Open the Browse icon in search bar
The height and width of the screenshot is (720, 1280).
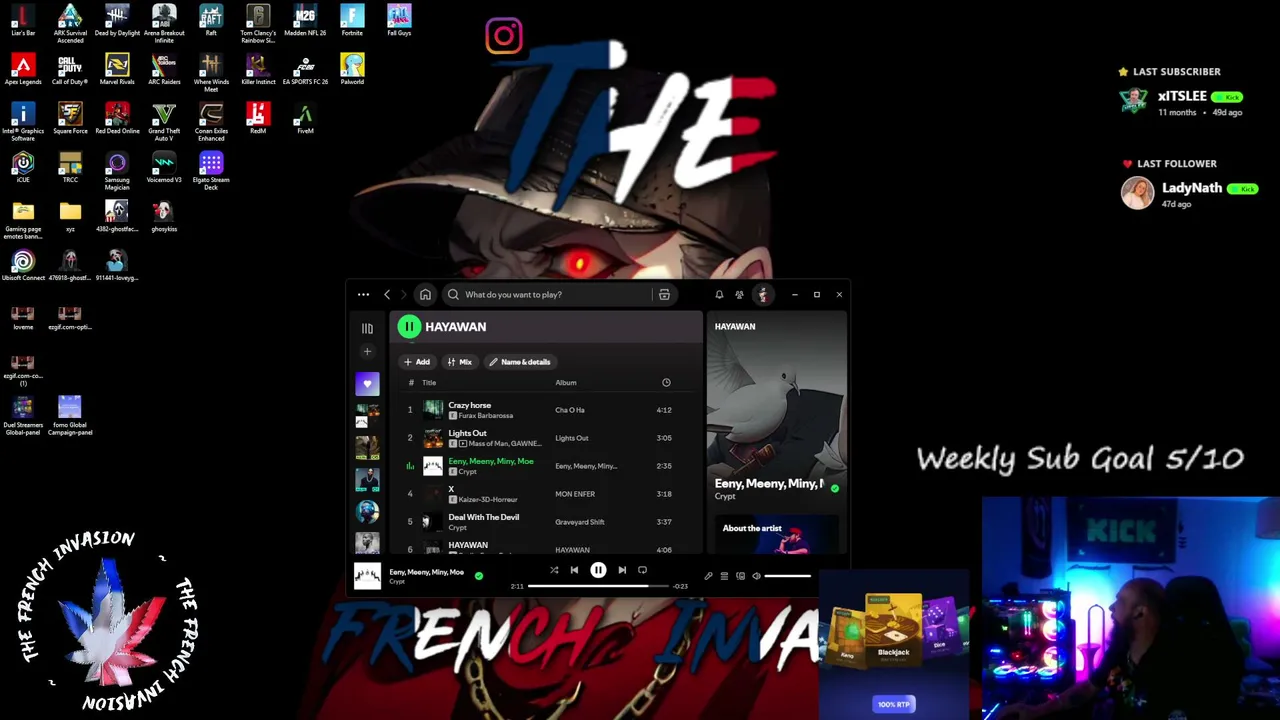[x=664, y=295]
